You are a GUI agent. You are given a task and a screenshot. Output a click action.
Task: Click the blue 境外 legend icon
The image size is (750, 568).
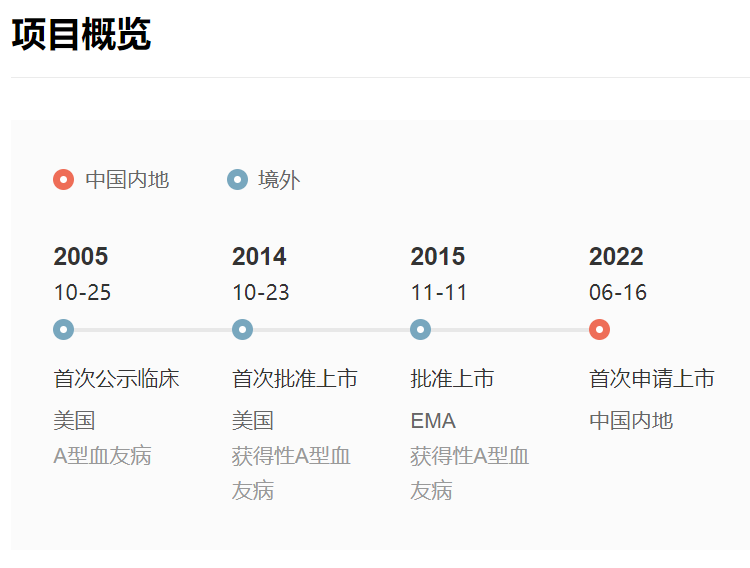238,180
